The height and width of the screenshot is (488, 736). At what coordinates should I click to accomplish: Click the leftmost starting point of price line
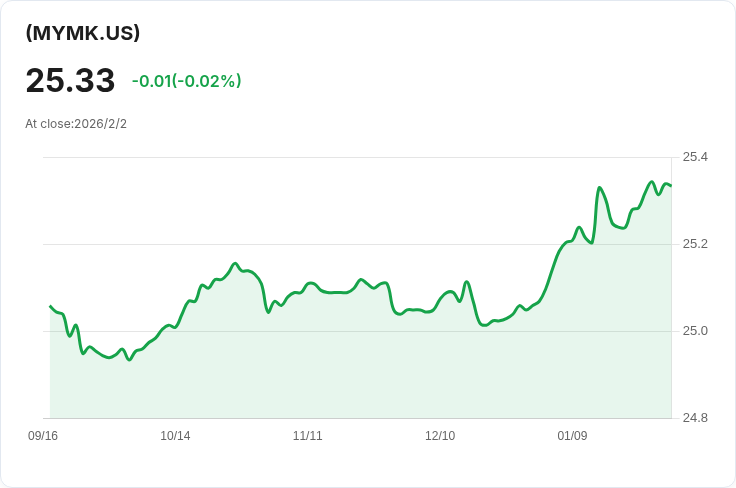(51, 306)
